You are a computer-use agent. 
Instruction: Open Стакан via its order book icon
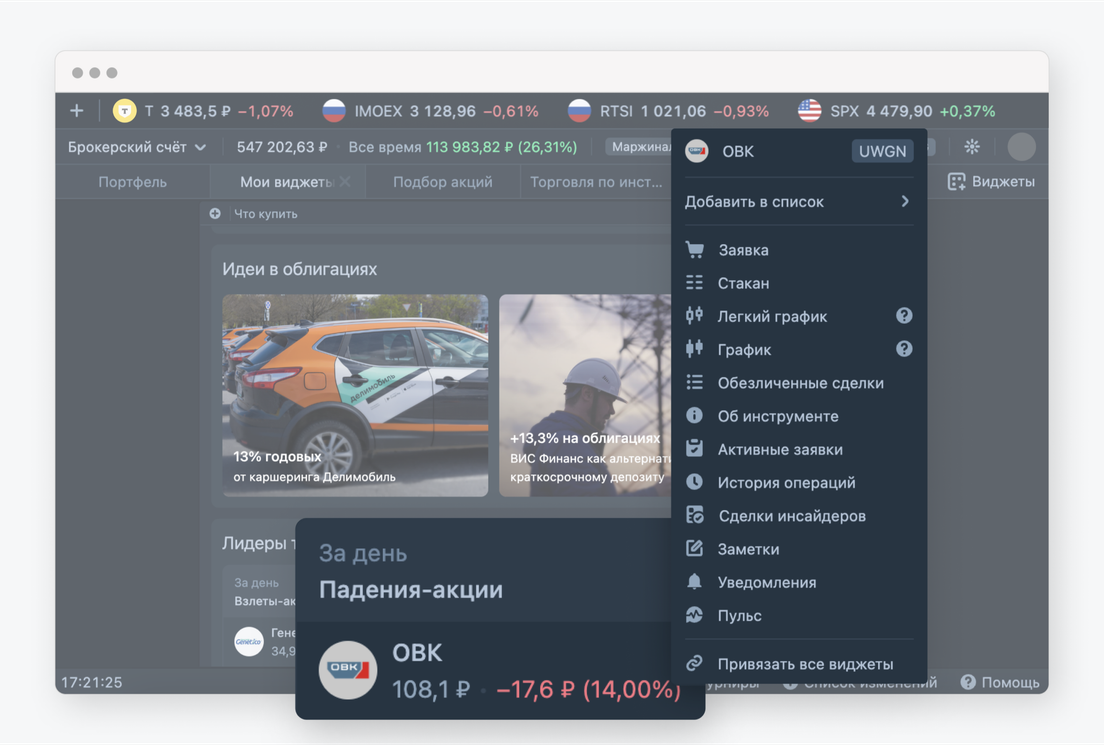pos(694,282)
